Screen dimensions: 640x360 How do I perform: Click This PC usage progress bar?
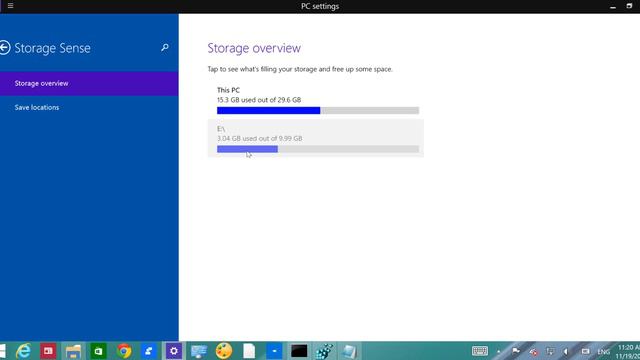(x=318, y=110)
